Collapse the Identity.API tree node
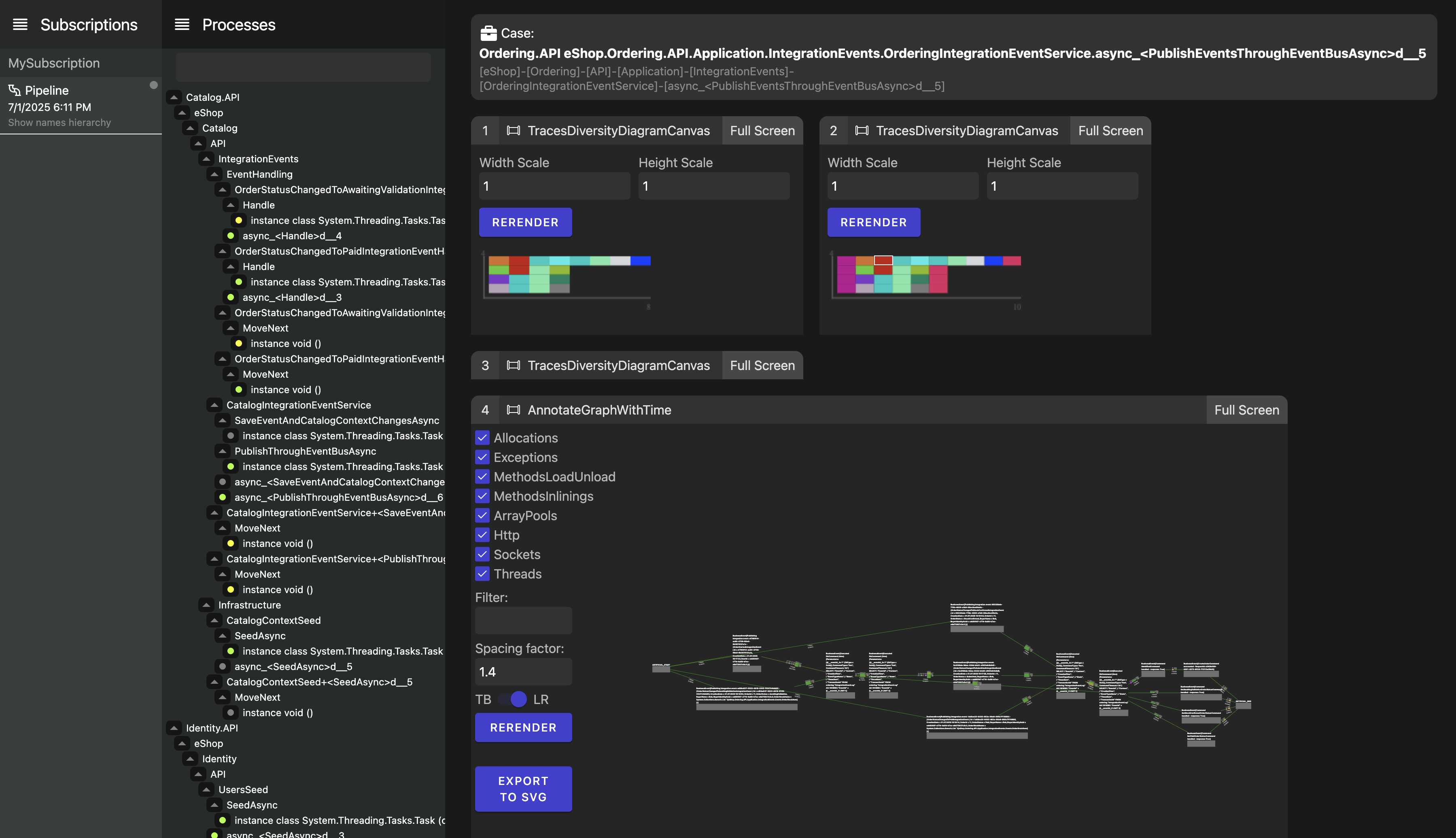 pos(174,728)
